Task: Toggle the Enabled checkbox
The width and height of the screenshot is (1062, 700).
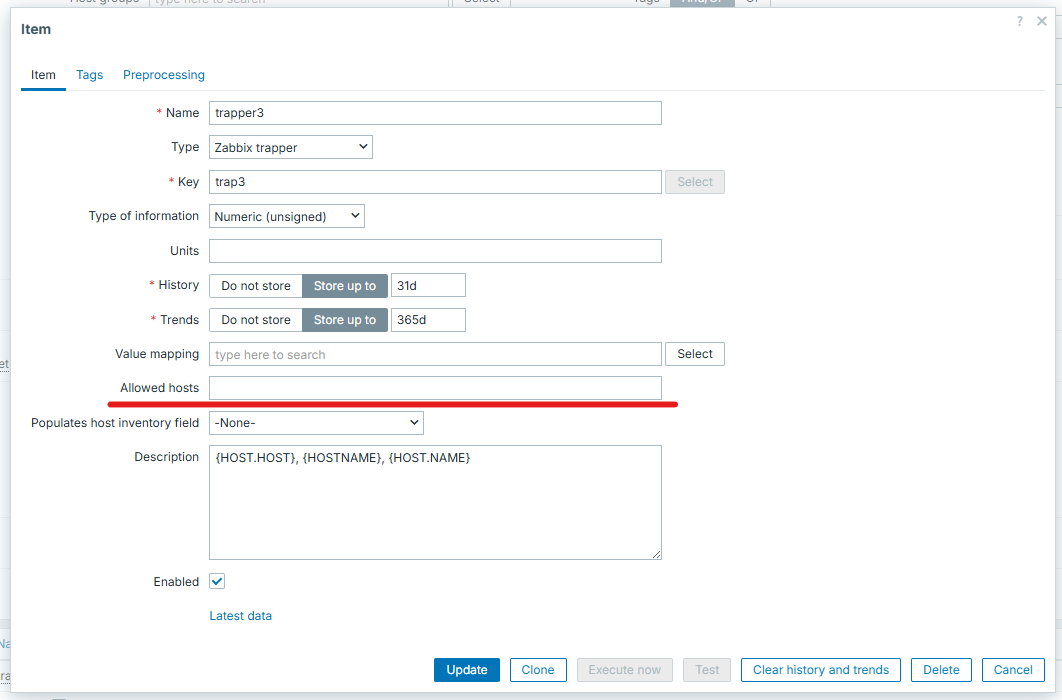Action: point(217,581)
